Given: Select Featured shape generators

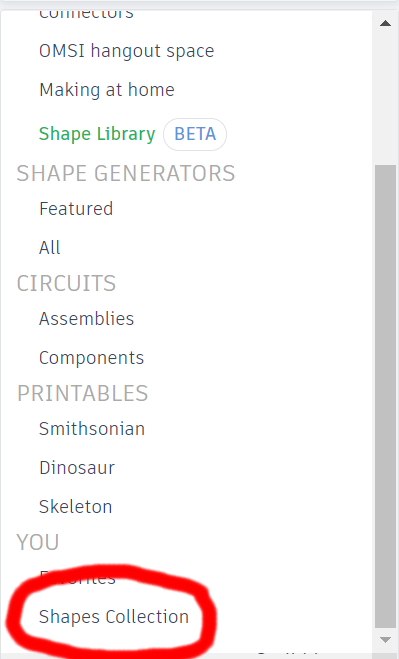Looking at the screenshot, I should (x=76, y=209).
